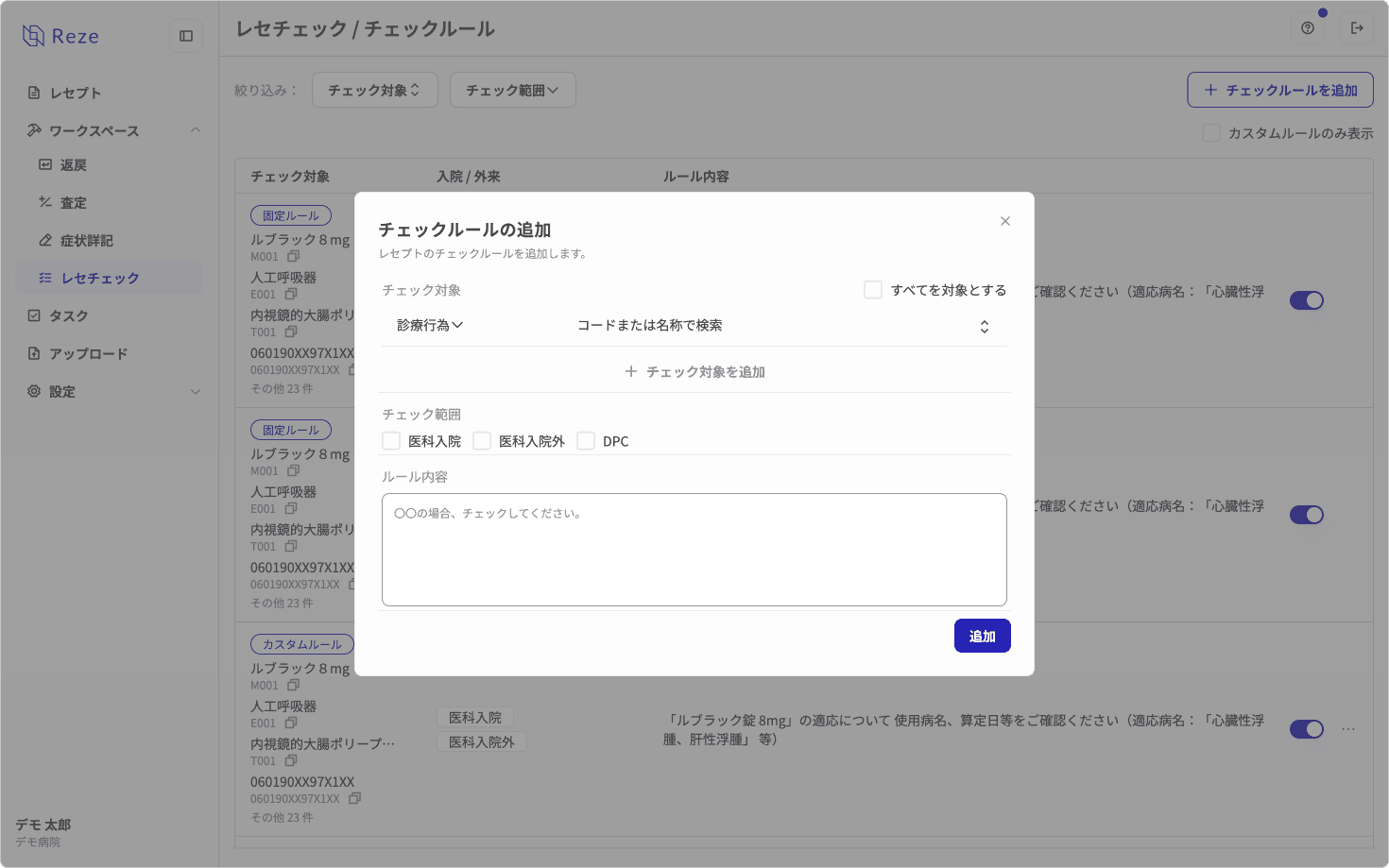The image size is (1389, 868).
Task: Select the 返戻 icon in the sidebar
Action: point(45,164)
